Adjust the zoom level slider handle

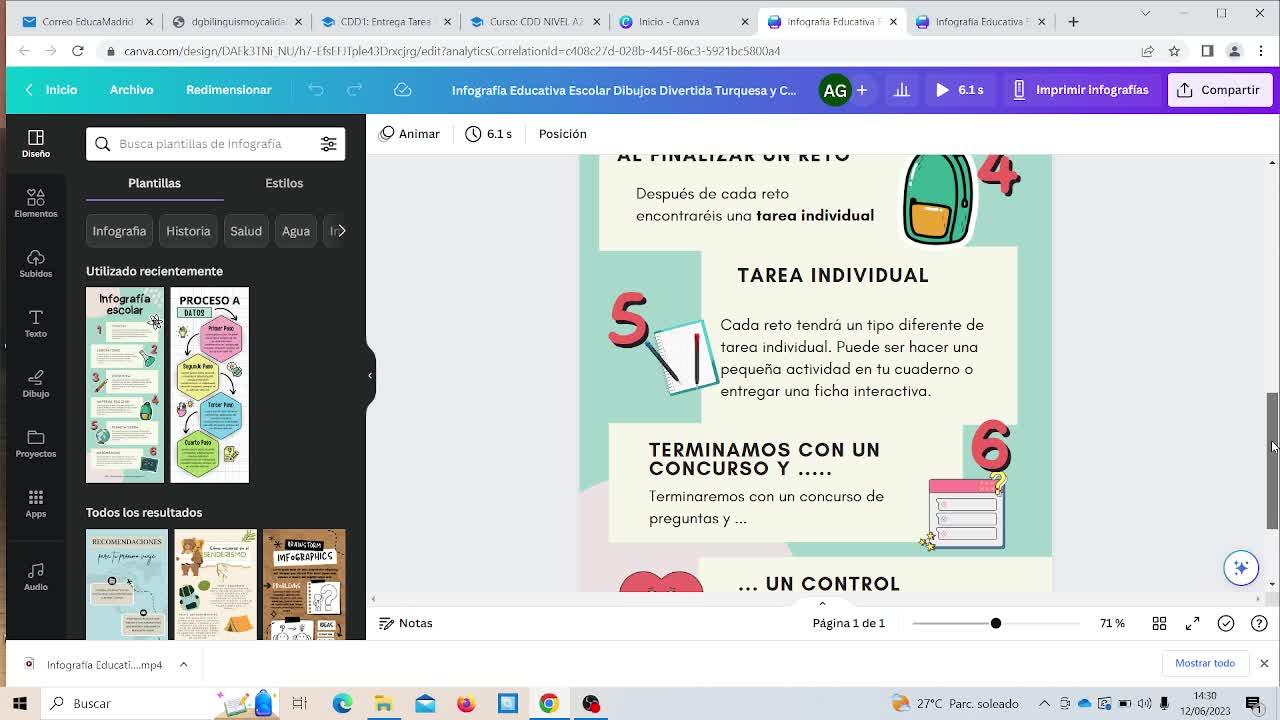point(995,623)
